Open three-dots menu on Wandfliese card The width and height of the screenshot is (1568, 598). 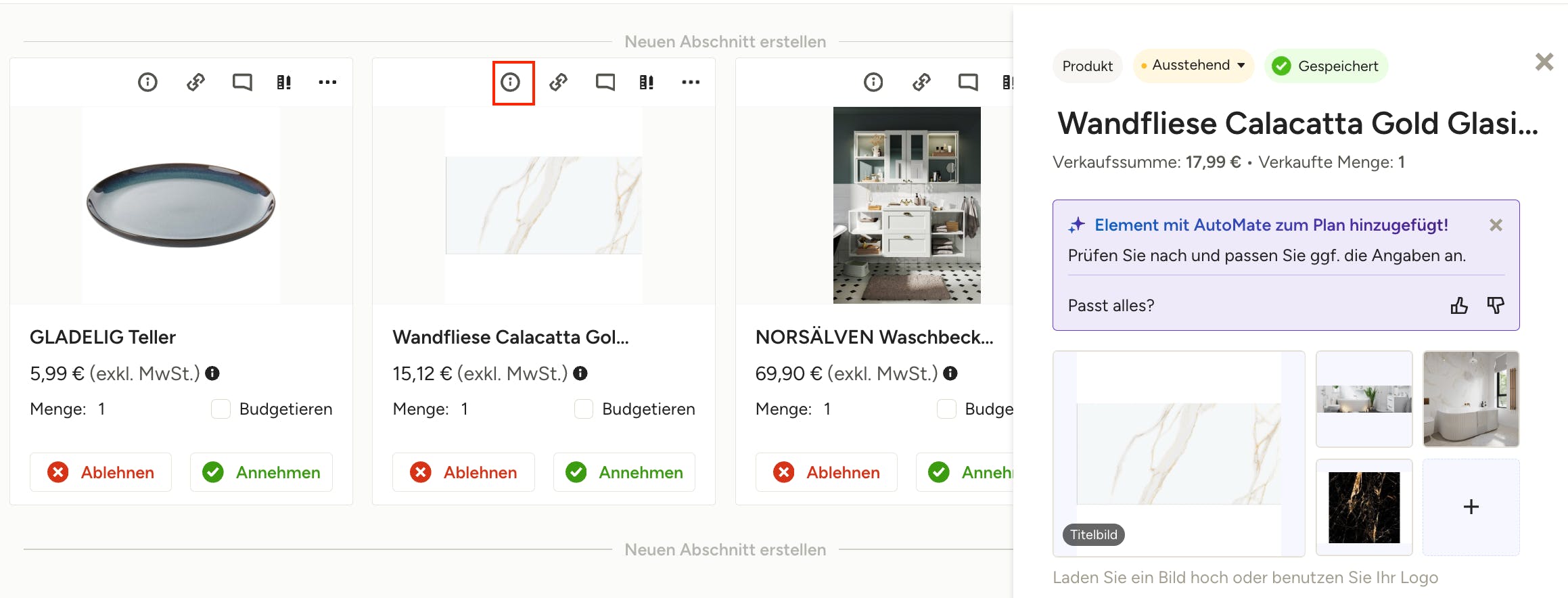pos(691,83)
